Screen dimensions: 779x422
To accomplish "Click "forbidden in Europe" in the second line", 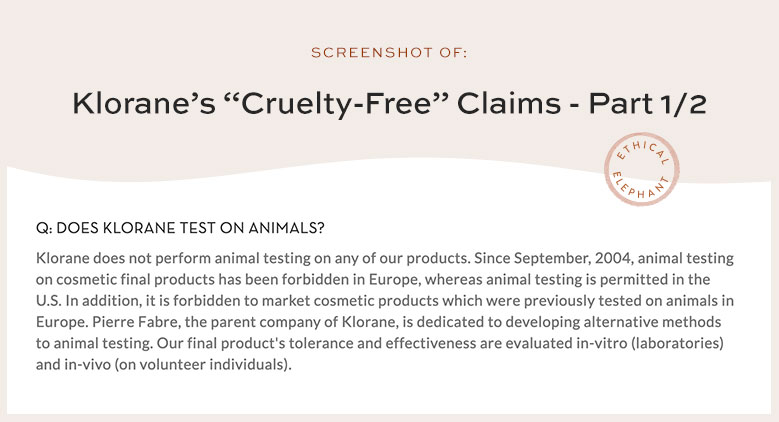I will [x=326, y=279].
